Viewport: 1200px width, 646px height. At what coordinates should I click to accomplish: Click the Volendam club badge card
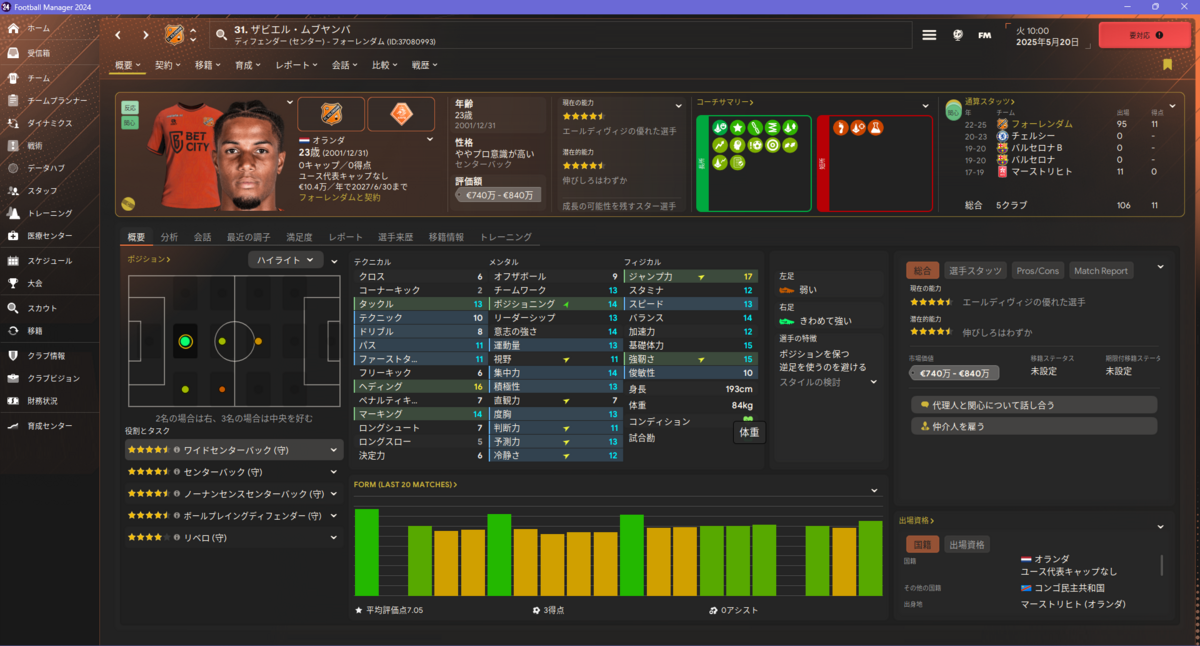[330, 114]
